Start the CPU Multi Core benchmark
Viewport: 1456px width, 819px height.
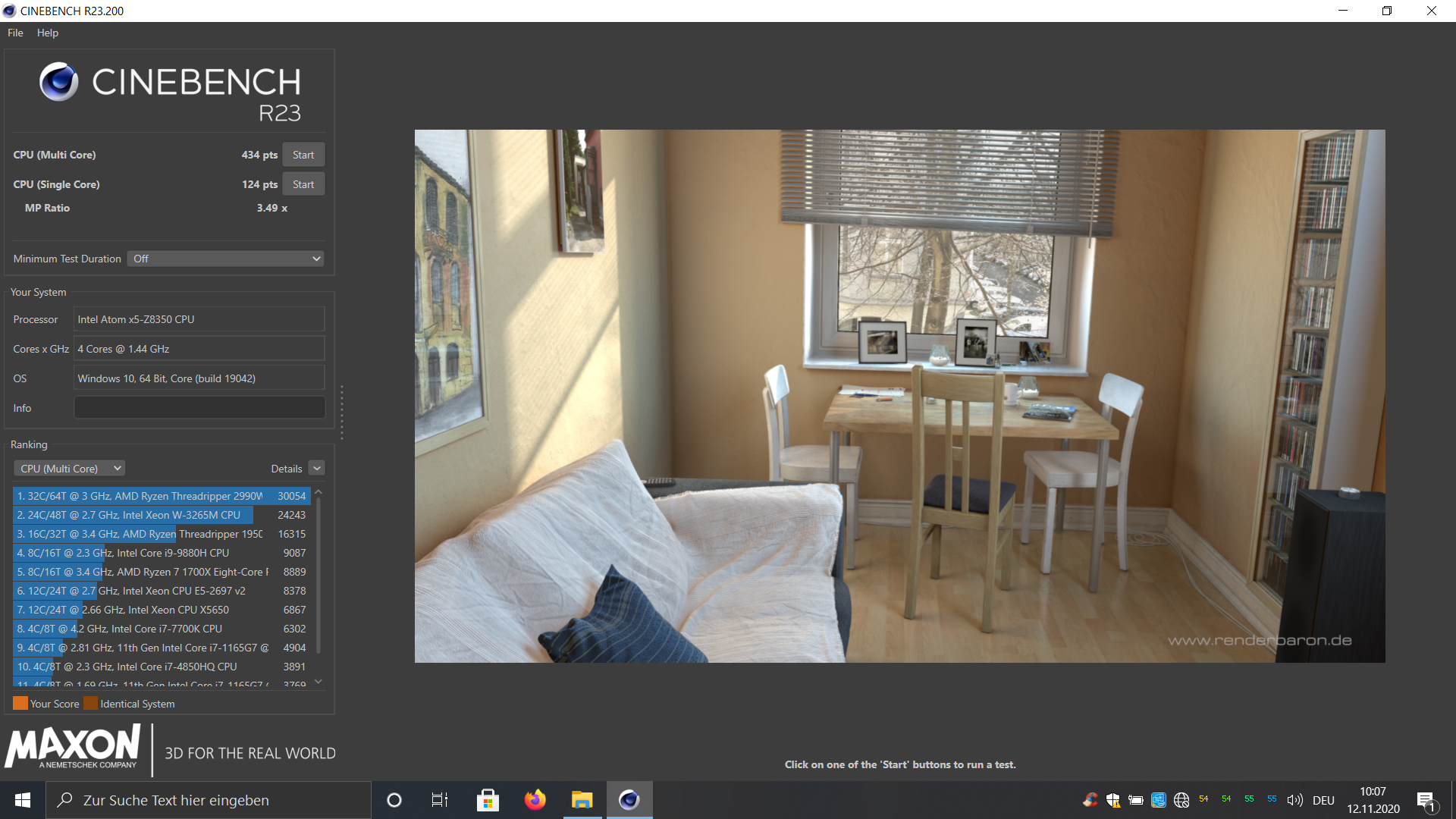coord(303,154)
